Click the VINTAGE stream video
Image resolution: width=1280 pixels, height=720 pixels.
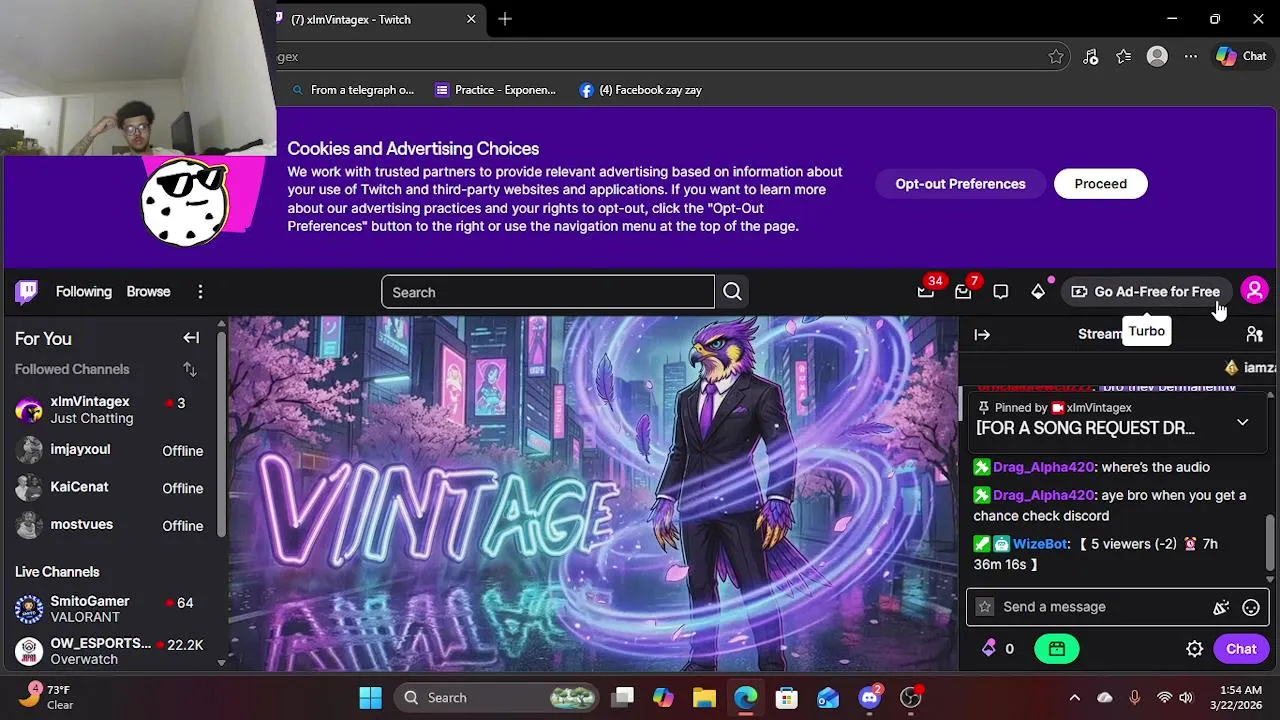point(593,493)
